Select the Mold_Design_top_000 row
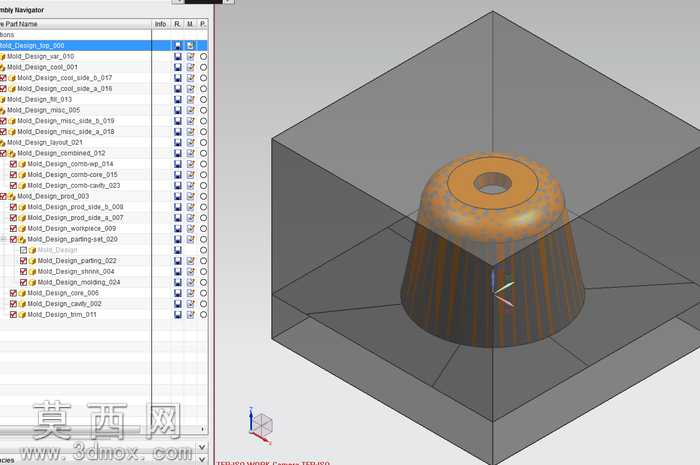The width and height of the screenshot is (700, 465). (104, 46)
